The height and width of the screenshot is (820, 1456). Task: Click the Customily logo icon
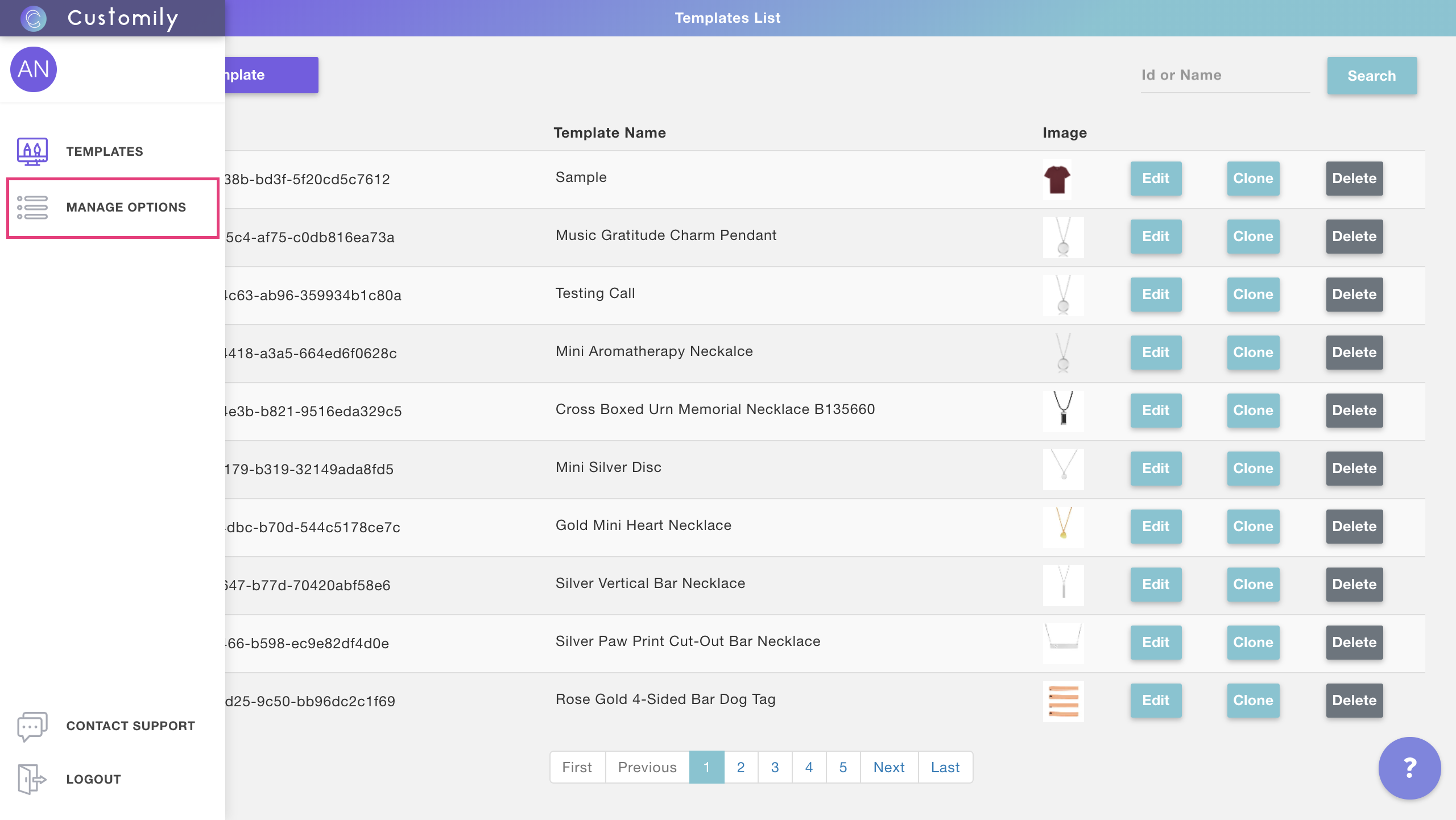(34, 18)
